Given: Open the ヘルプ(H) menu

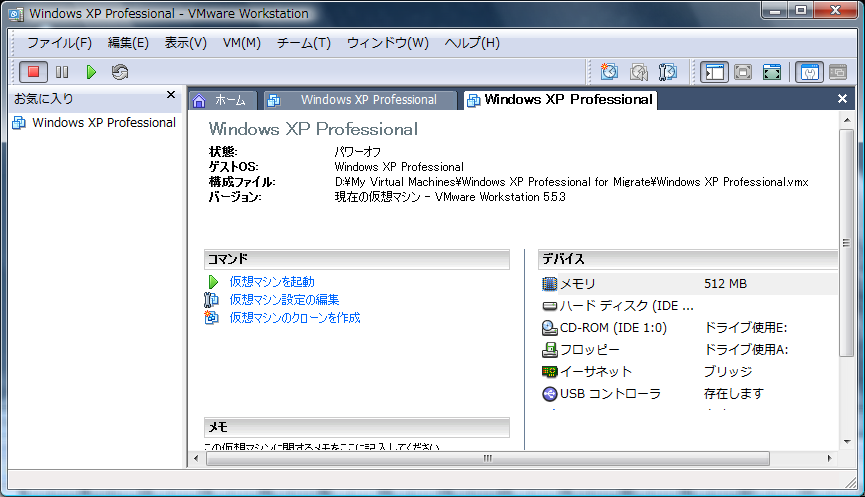Looking at the screenshot, I should tap(472, 42).
